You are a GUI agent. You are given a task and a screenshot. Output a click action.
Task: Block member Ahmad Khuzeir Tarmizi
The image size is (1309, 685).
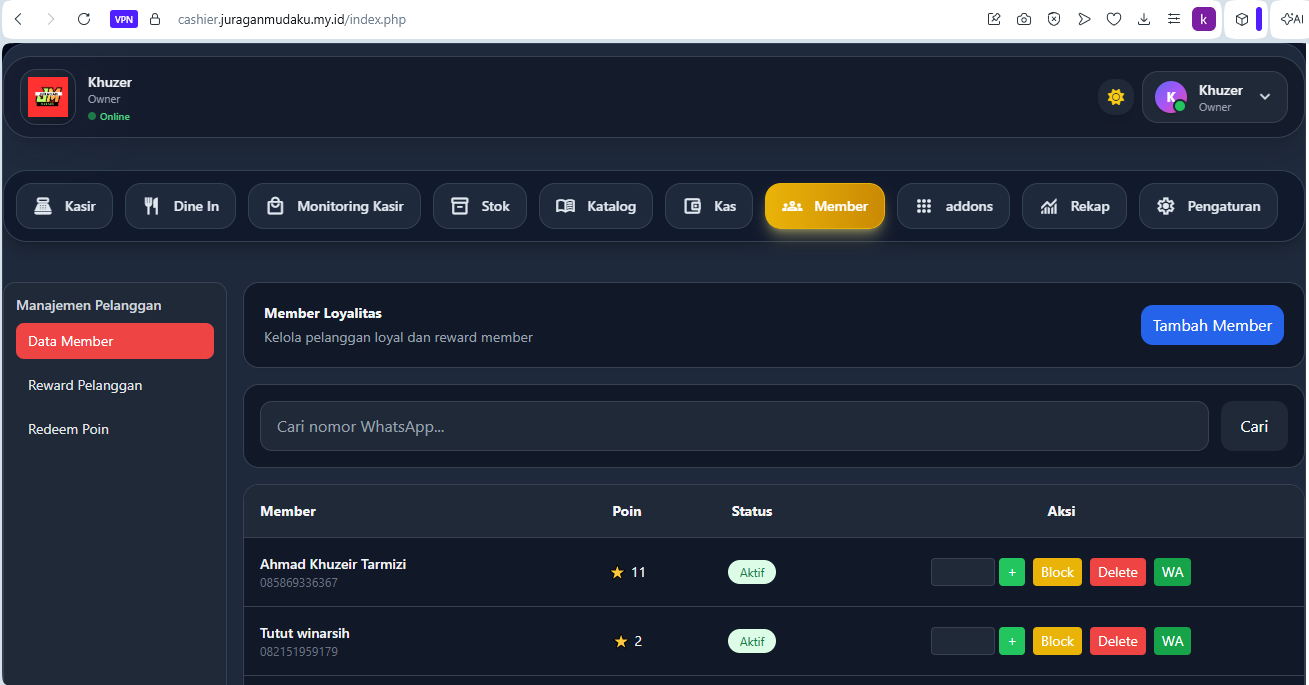point(1057,572)
